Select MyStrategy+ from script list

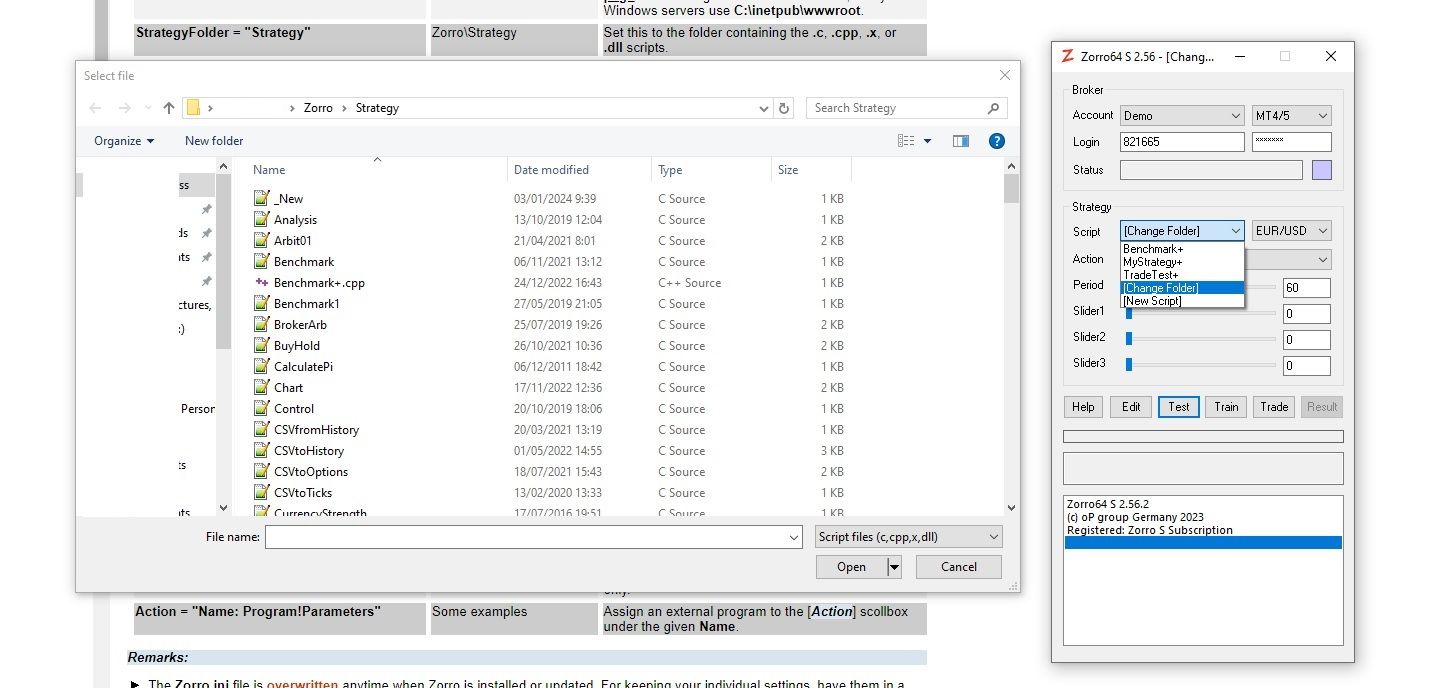point(1152,262)
